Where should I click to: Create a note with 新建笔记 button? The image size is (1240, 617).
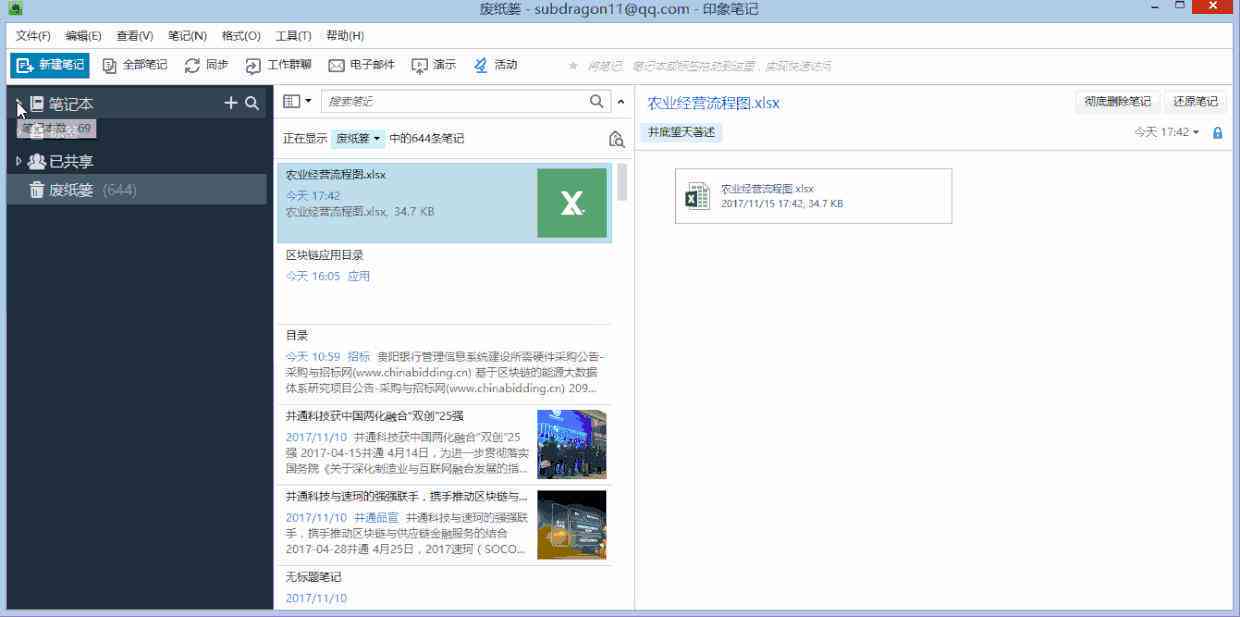[50, 65]
